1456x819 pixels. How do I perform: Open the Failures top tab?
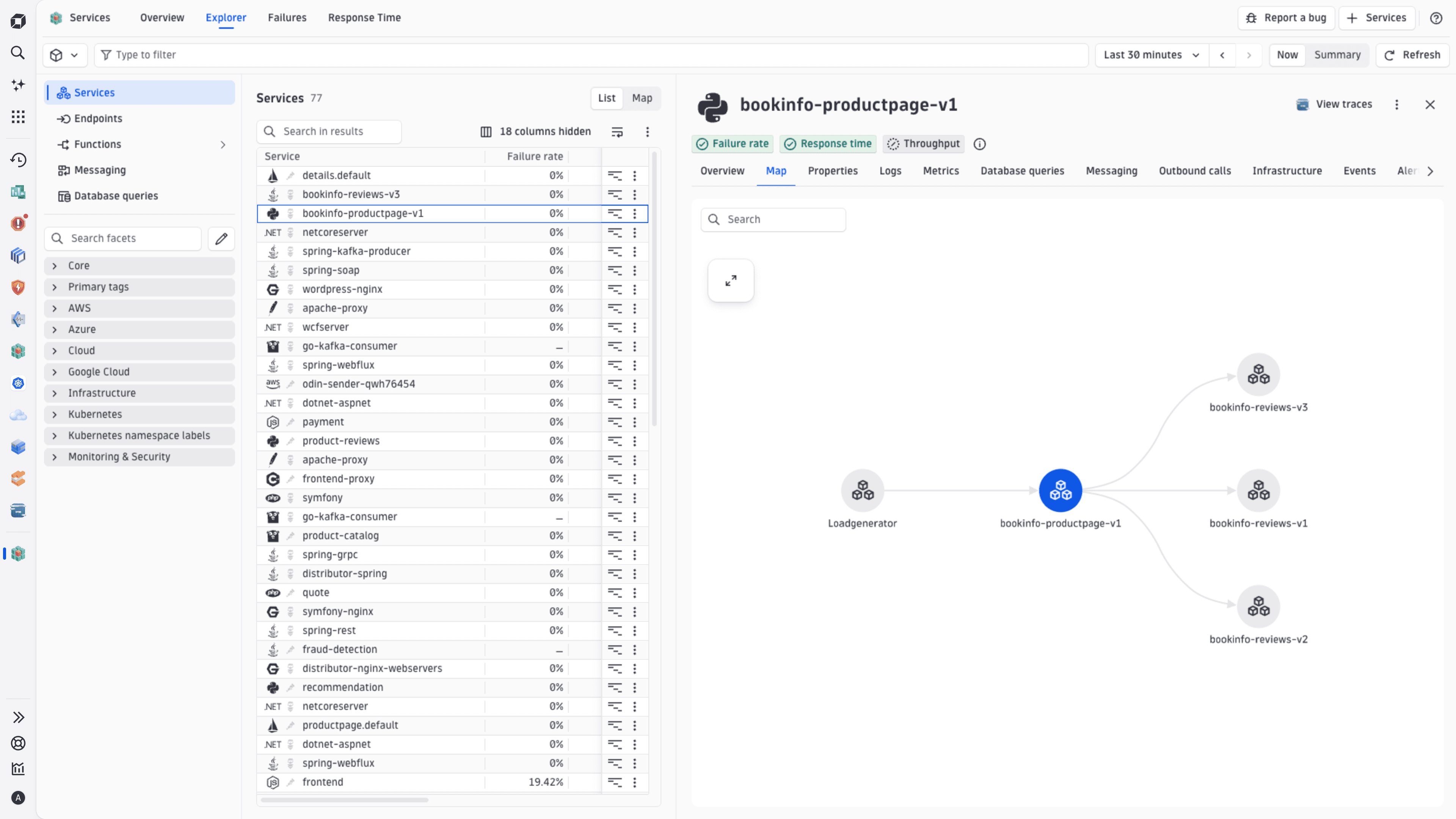tap(287, 17)
